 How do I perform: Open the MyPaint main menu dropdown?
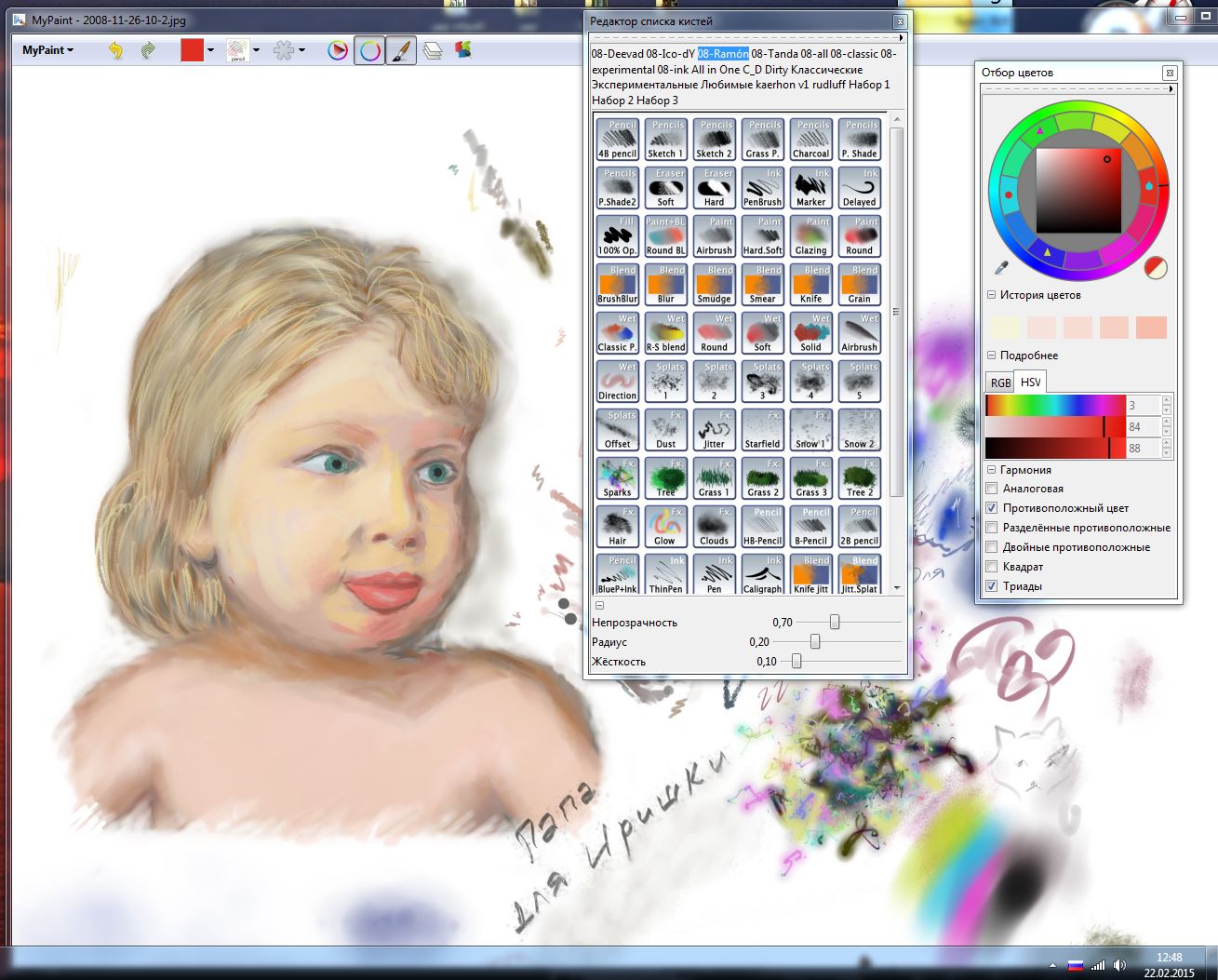47,50
